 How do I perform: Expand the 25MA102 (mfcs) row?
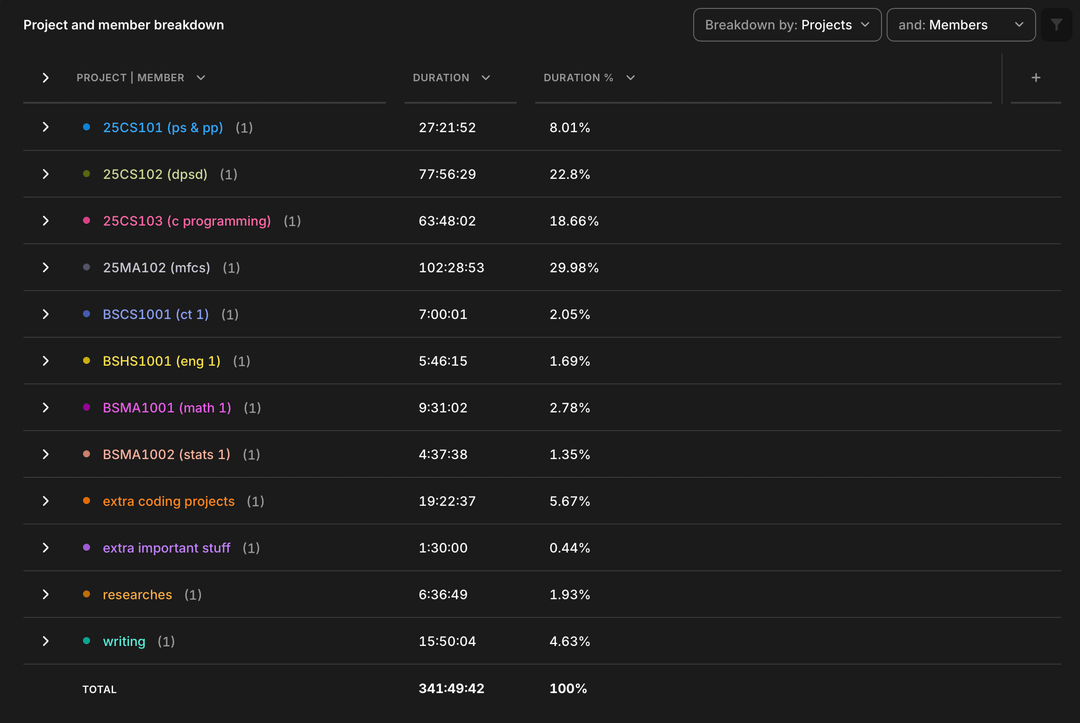pyautogui.click(x=46, y=268)
